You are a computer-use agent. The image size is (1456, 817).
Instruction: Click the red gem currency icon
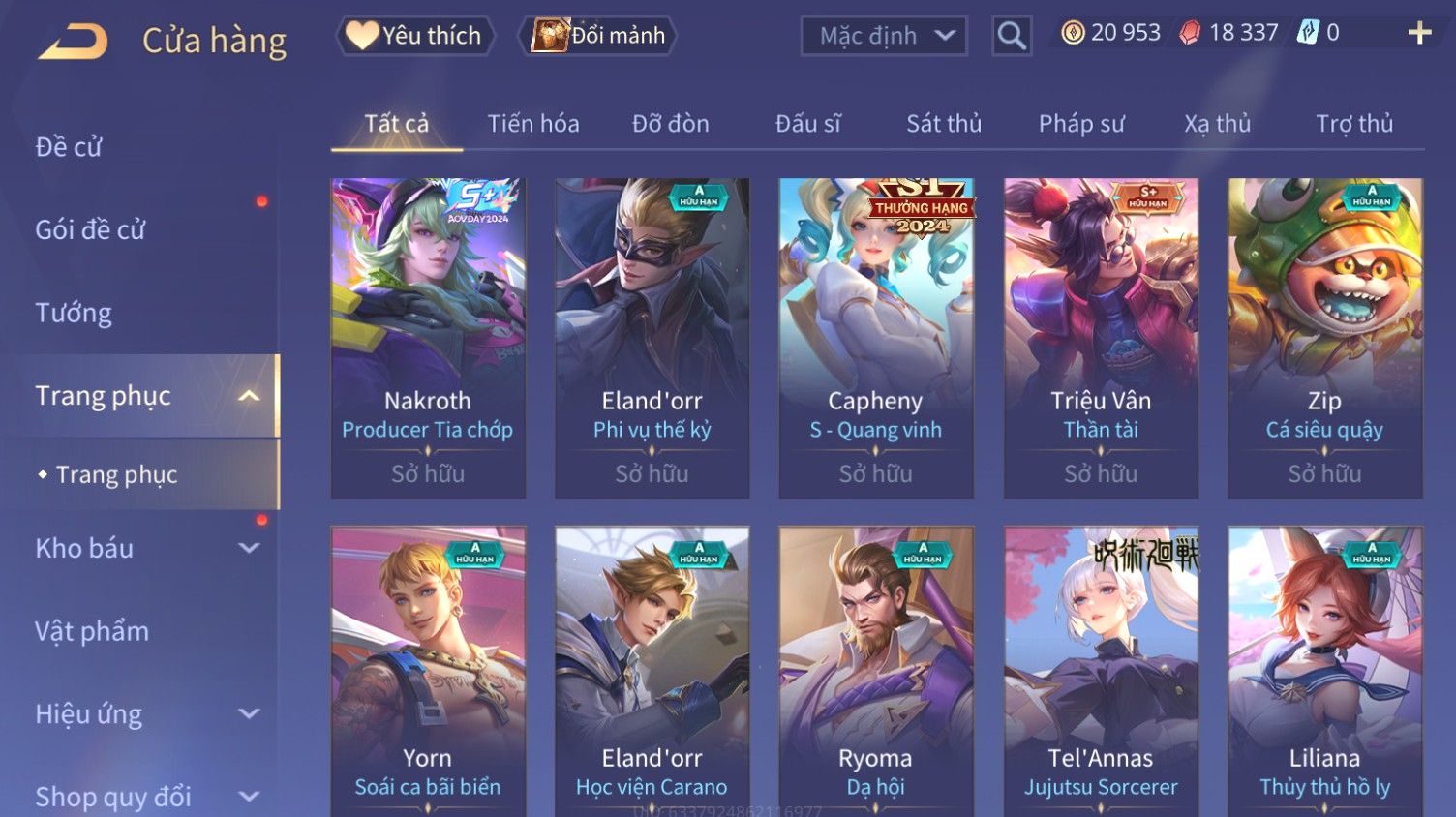pyautogui.click(x=1190, y=33)
